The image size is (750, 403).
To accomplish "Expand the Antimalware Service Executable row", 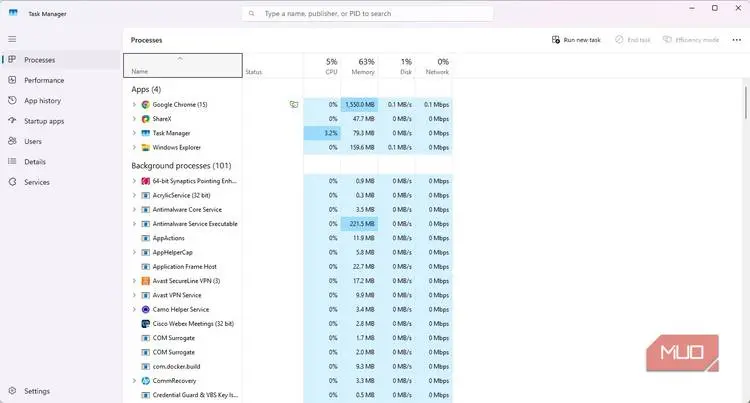I will click(x=134, y=223).
